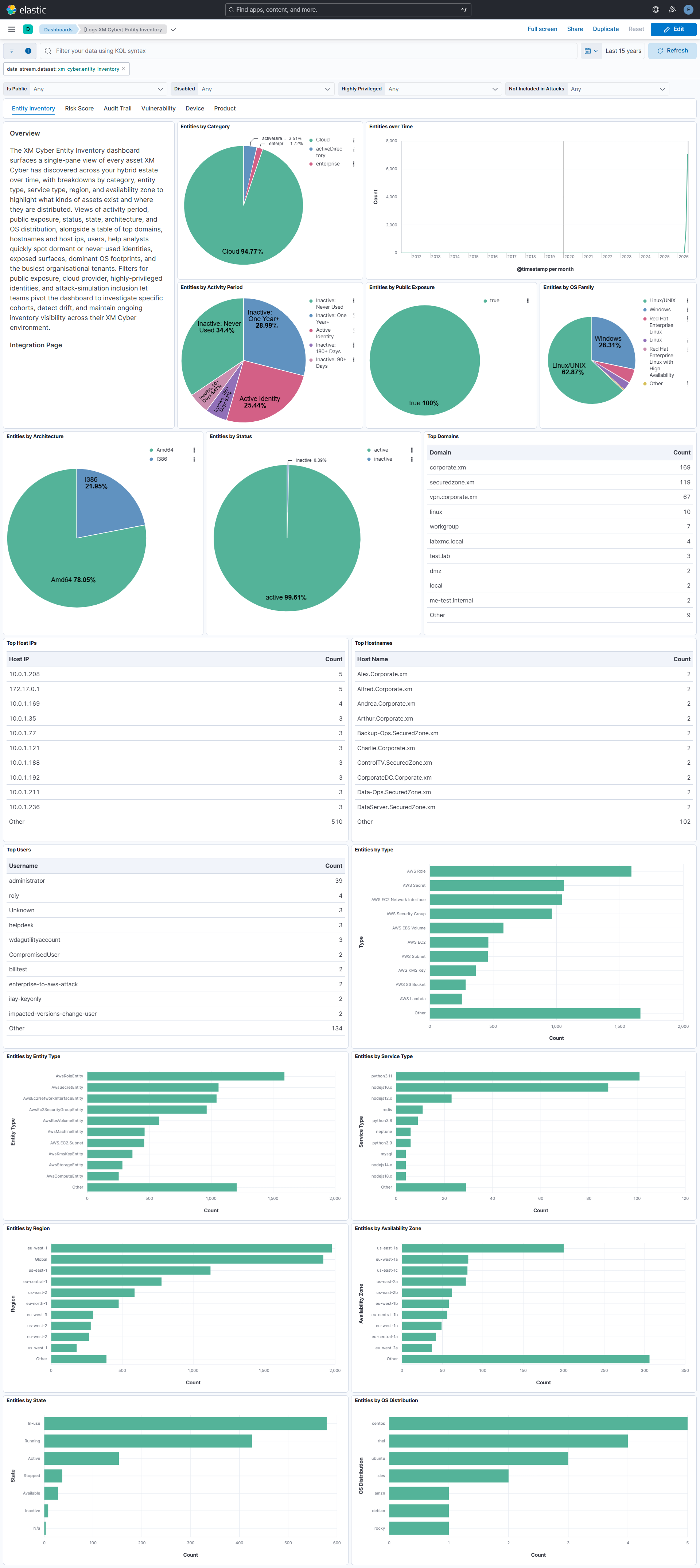The width and height of the screenshot is (700, 1568).
Task: Open legend options for Other OS family
Action: pyautogui.click(x=687, y=384)
